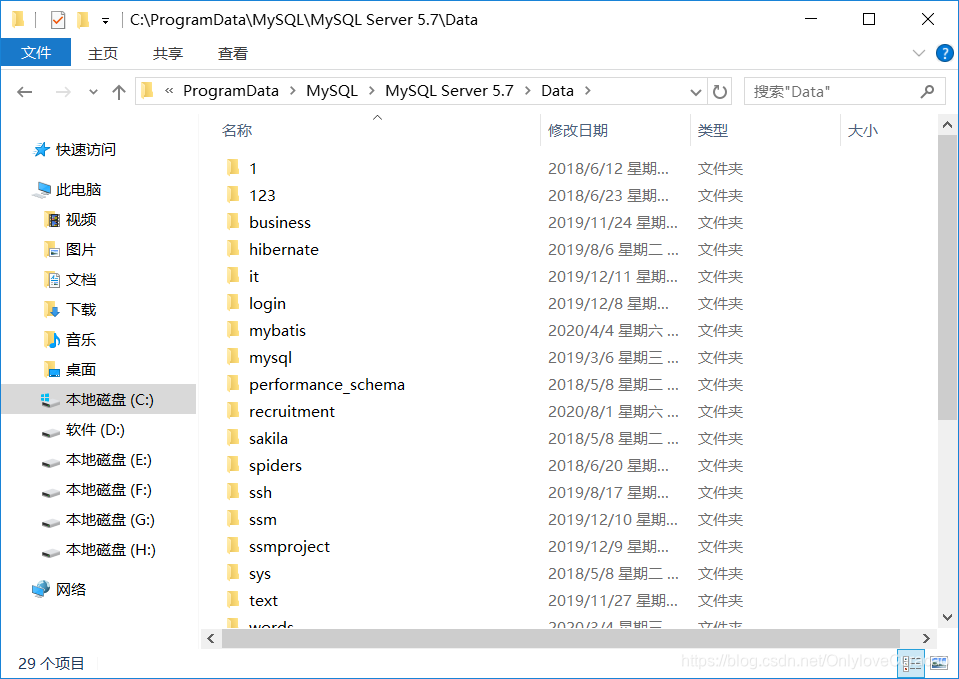Switch to details view layout icon
Image resolution: width=959 pixels, height=679 pixels.
(x=912, y=663)
